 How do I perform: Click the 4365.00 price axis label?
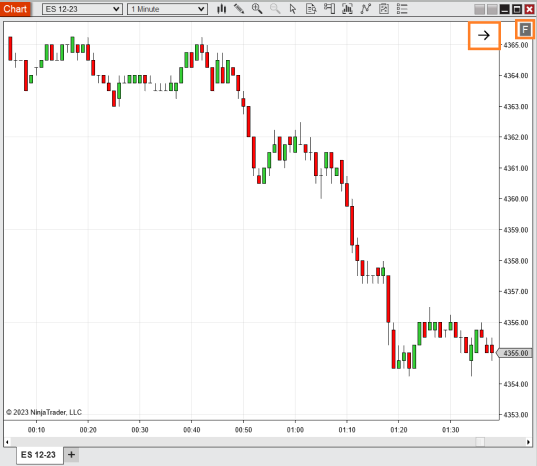point(516,45)
